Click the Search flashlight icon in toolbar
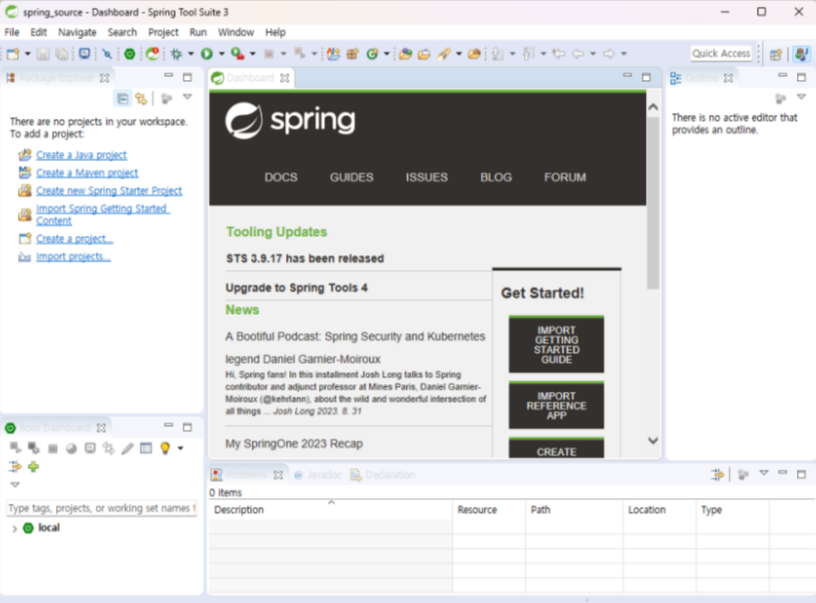The height and width of the screenshot is (603, 816). tap(444, 54)
